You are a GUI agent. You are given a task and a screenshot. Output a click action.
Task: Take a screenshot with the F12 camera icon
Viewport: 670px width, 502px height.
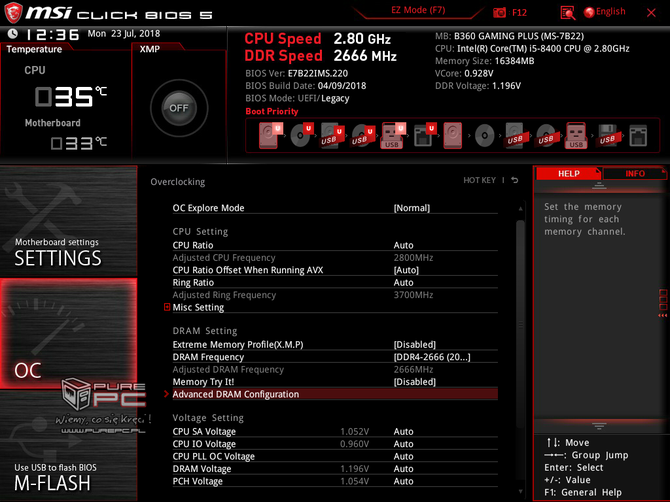click(500, 12)
